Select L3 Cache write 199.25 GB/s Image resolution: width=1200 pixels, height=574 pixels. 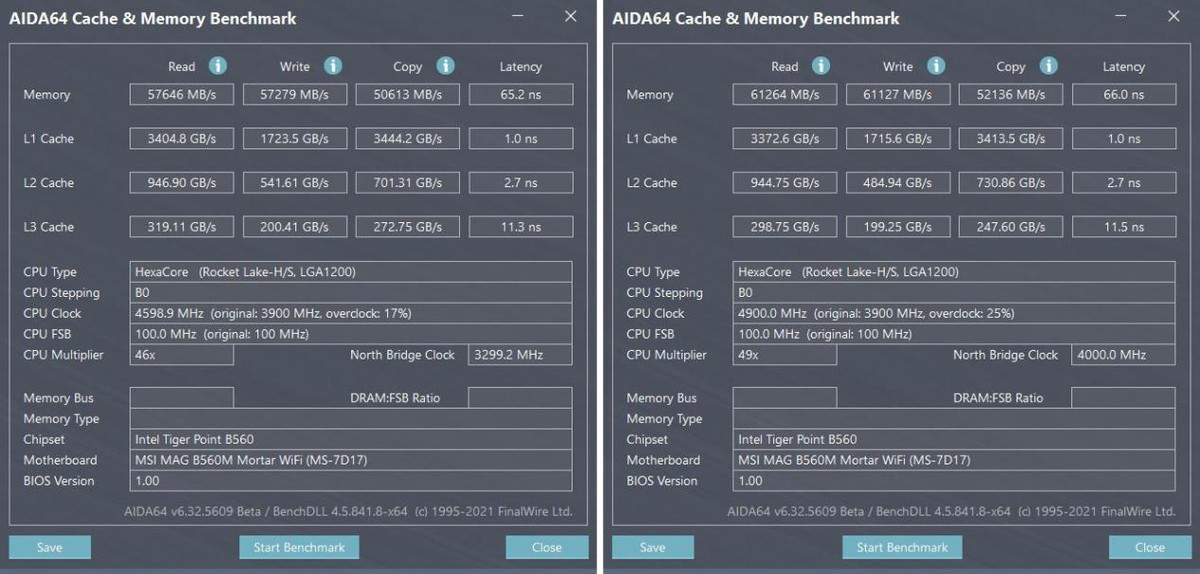898,226
